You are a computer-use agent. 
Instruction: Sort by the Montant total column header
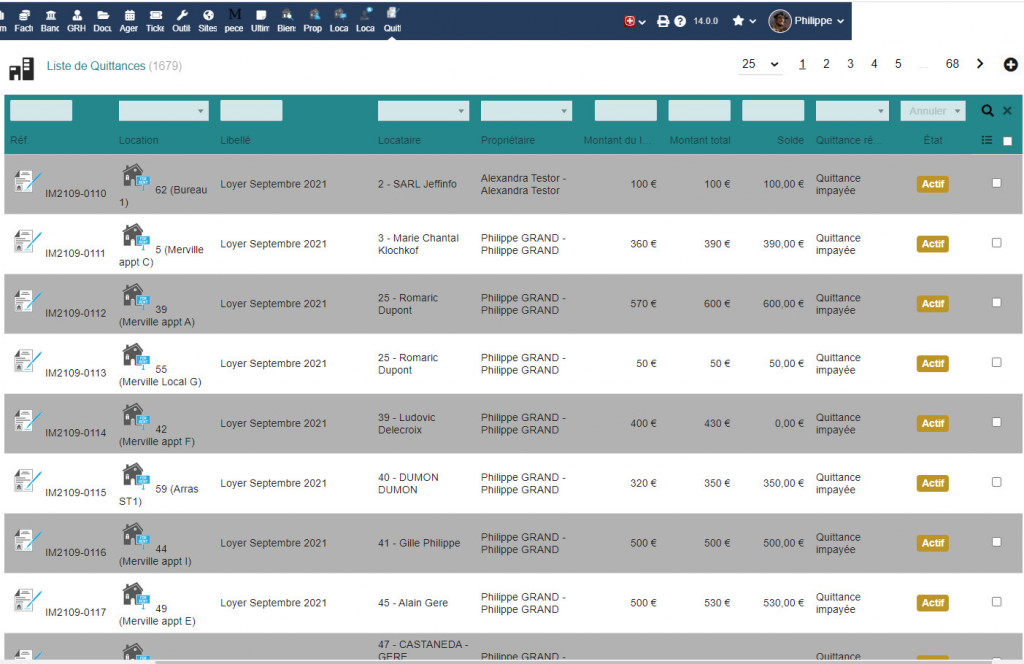point(700,141)
